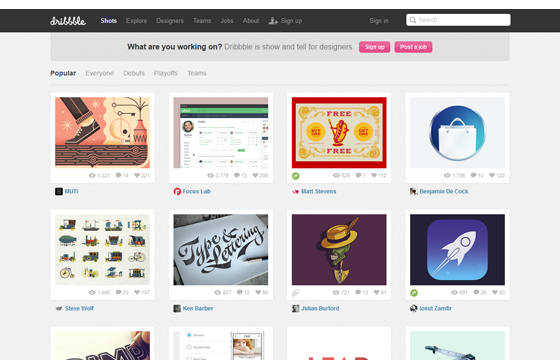Open the FREE hot dog coupon shot thumbnail
The height and width of the screenshot is (360, 560).
pyautogui.click(x=339, y=132)
